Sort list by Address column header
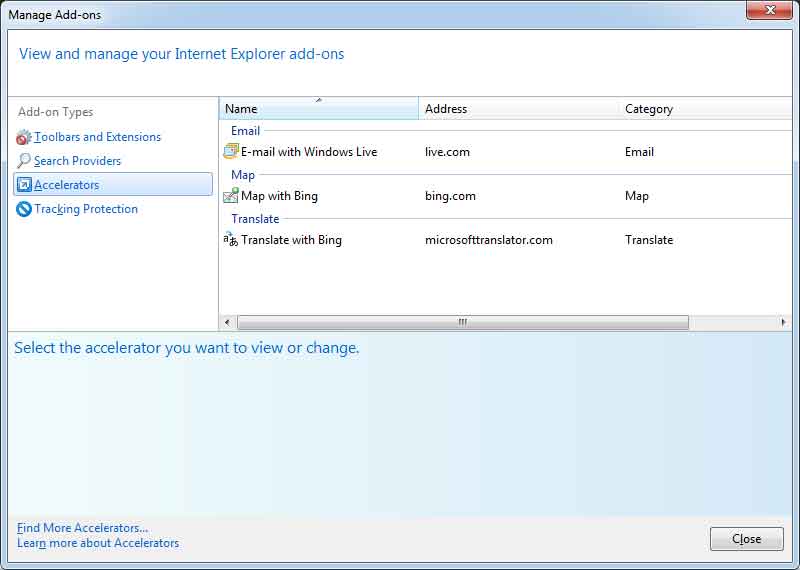 click(518, 109)
